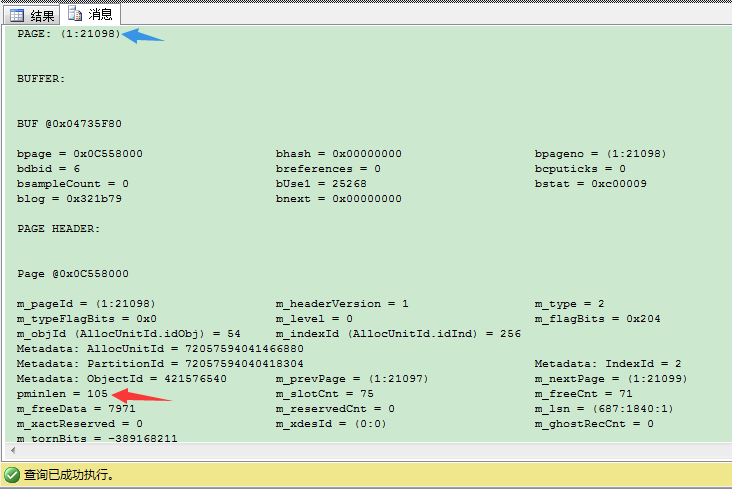Click value m_typeFlagBits = 0x0
732x489 pixels.
87,319
